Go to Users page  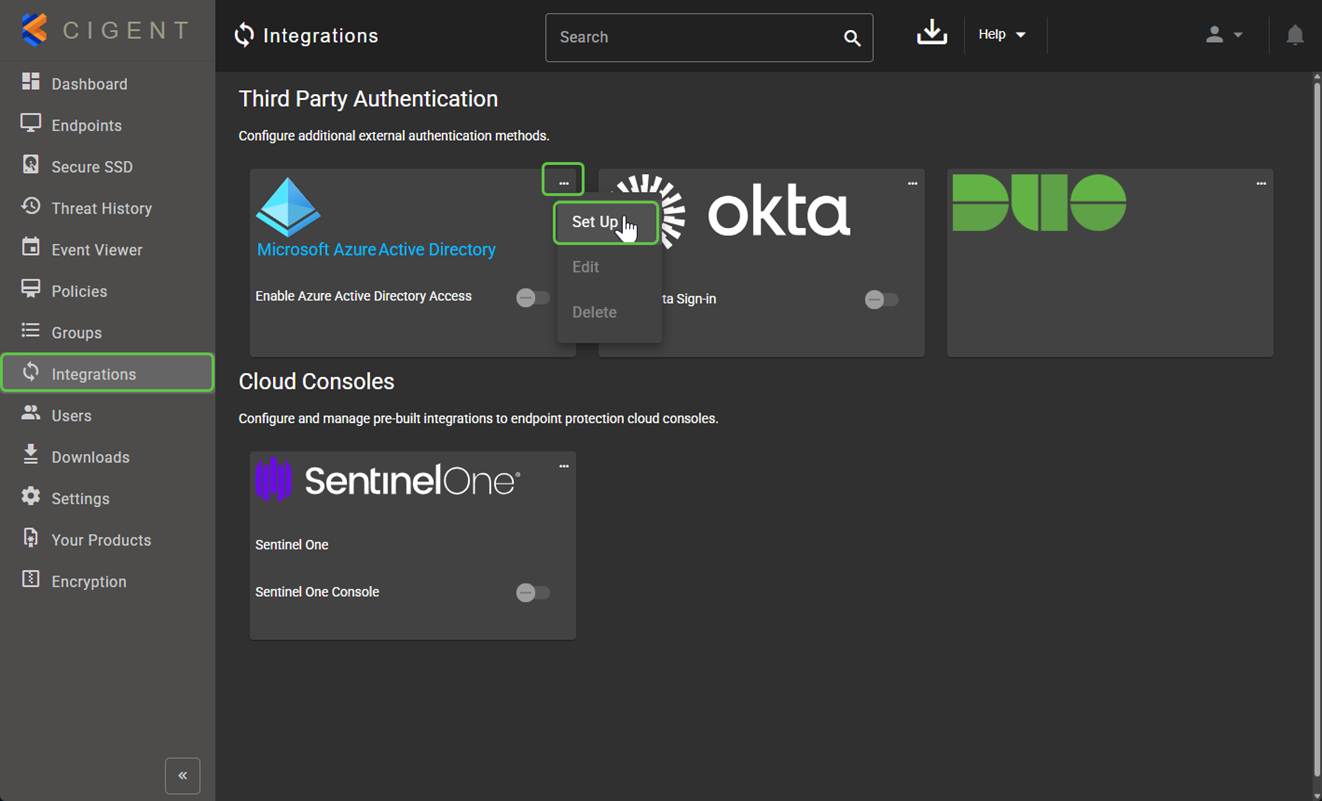click(x=107, y=416)
